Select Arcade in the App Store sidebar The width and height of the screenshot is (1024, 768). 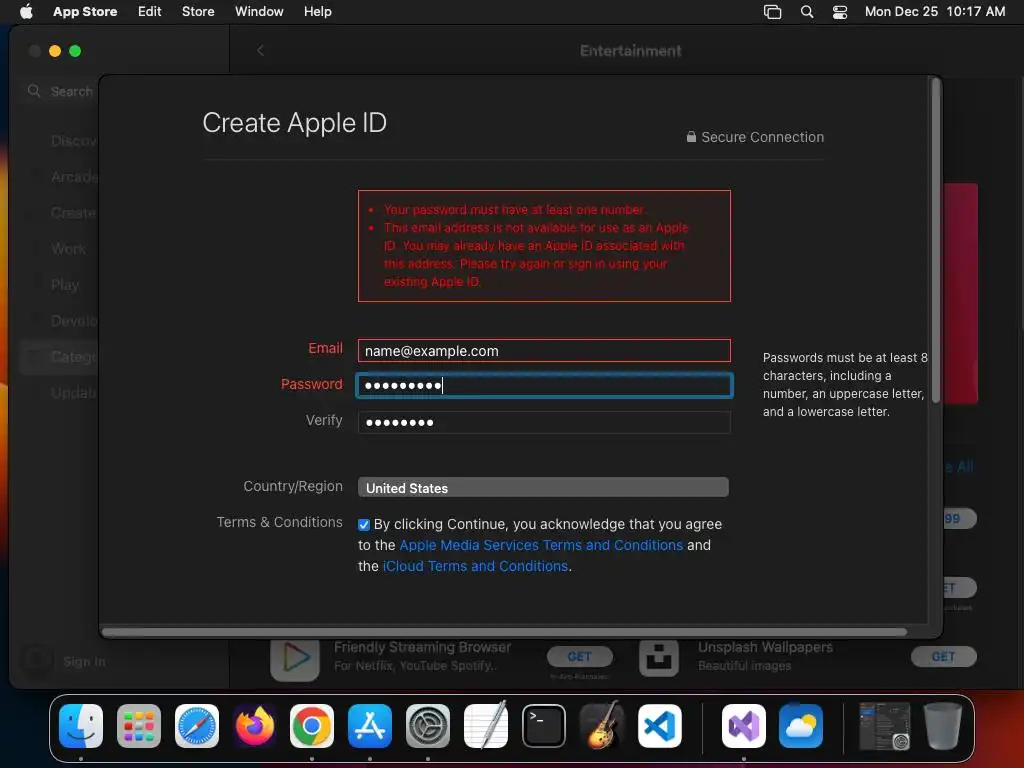coord(74,177)
